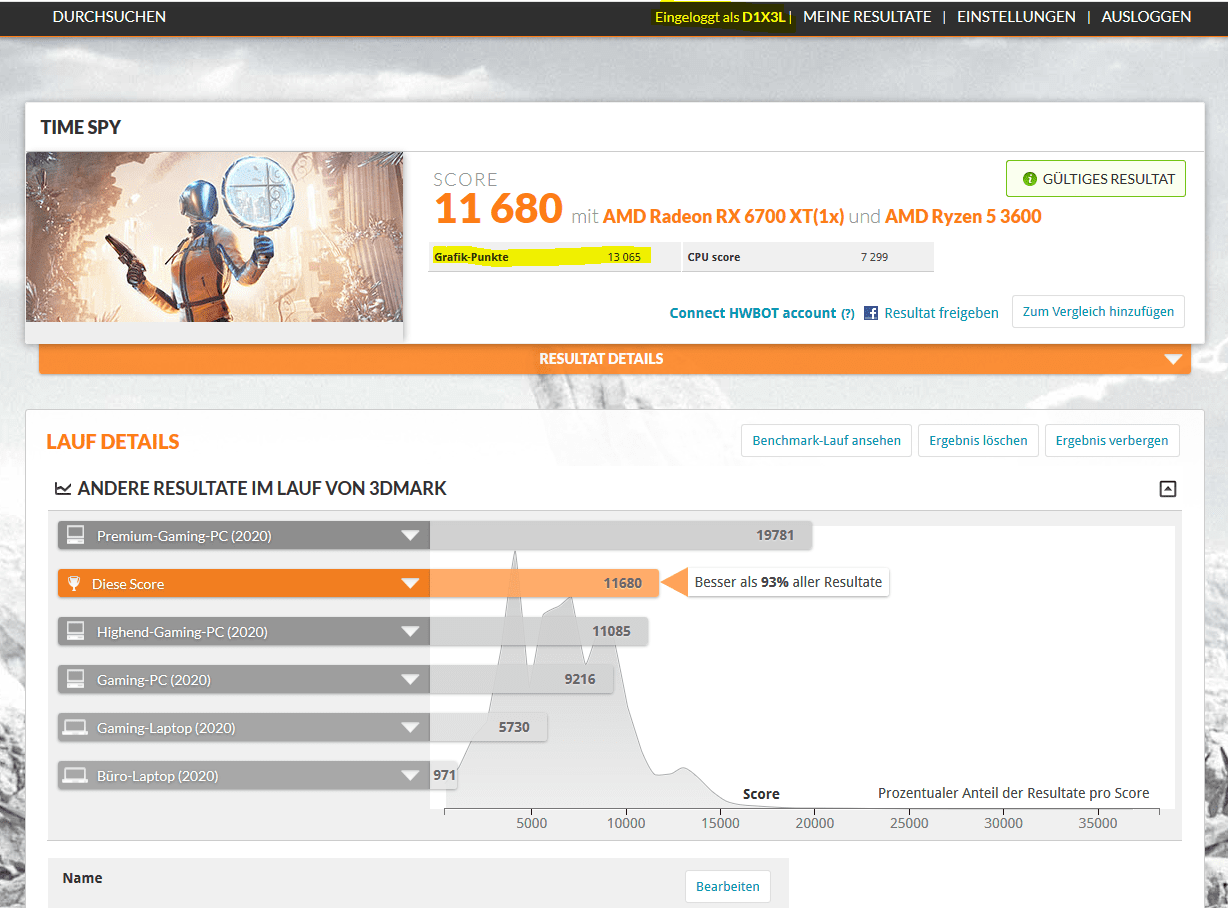Click the TIME SPY title
Screen dimensions: 1228x908
81,128
